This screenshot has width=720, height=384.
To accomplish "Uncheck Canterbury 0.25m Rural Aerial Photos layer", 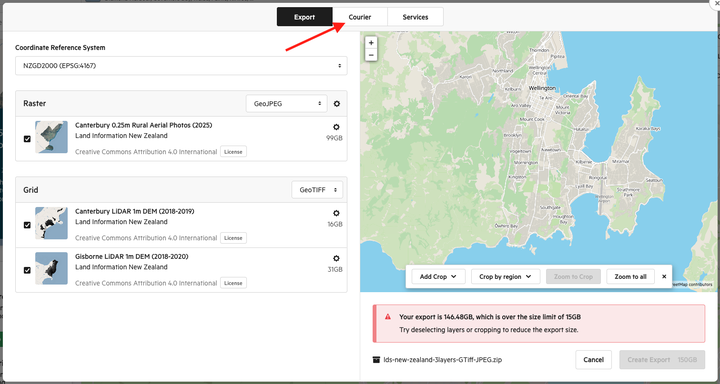I will tap(27, 139).
